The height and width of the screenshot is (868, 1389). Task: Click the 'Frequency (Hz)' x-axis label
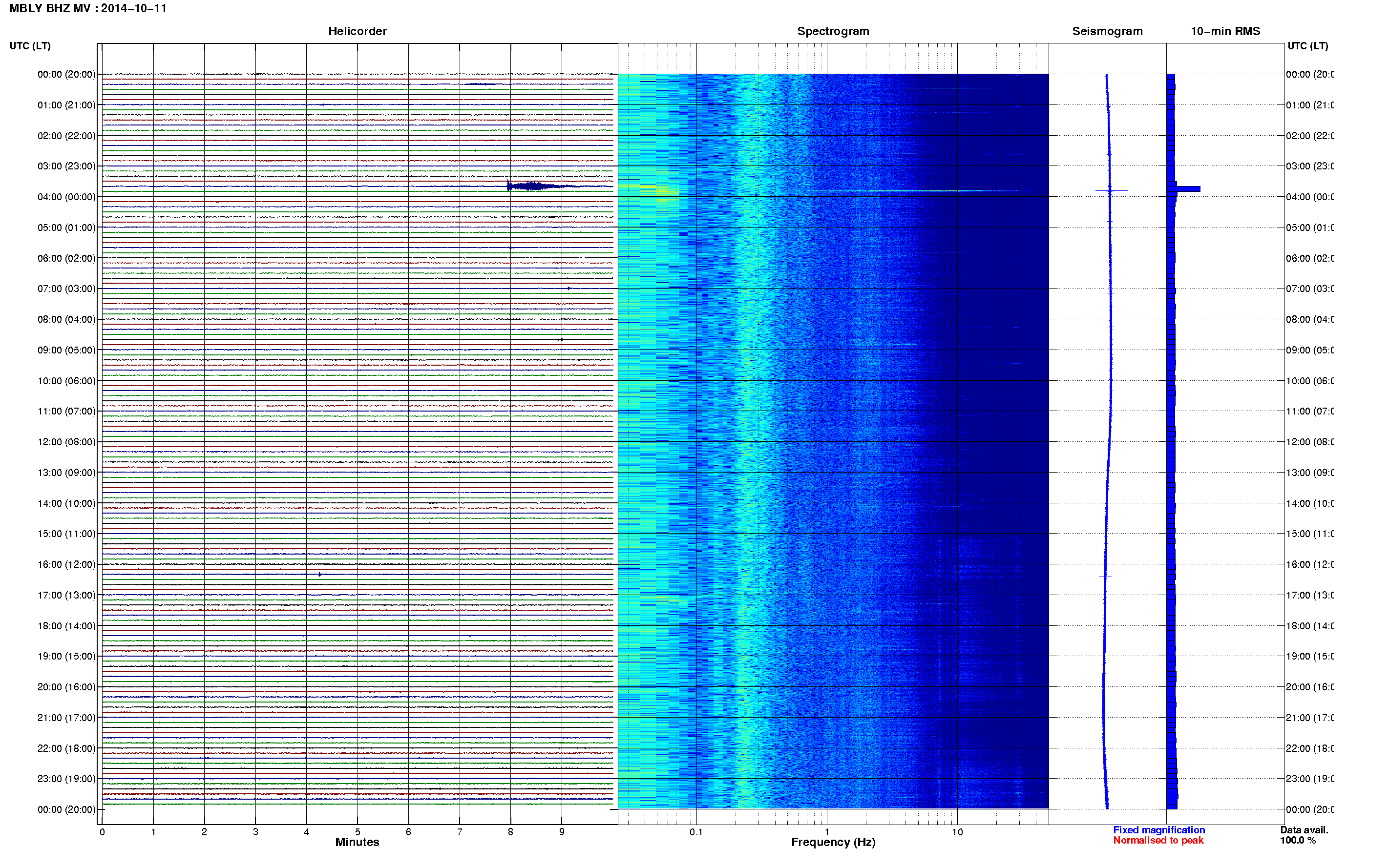tap(833, 842)
